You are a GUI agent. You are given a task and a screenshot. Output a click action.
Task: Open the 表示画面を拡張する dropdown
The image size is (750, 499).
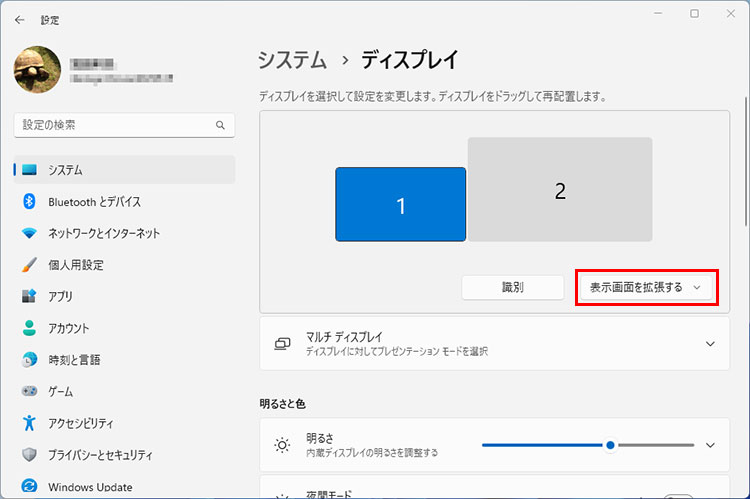coord(648,287)
